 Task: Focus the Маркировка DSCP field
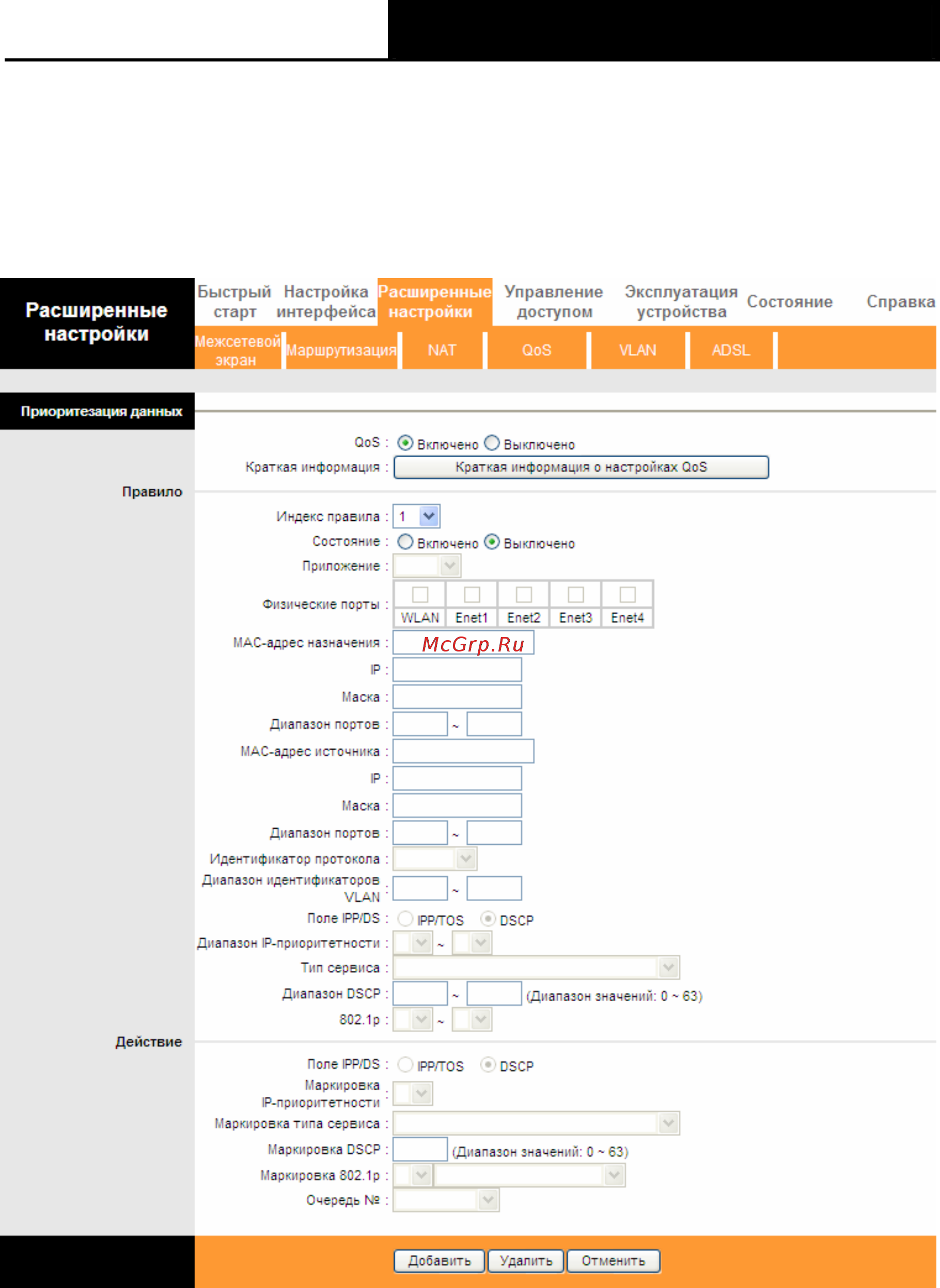(420, 1149)
